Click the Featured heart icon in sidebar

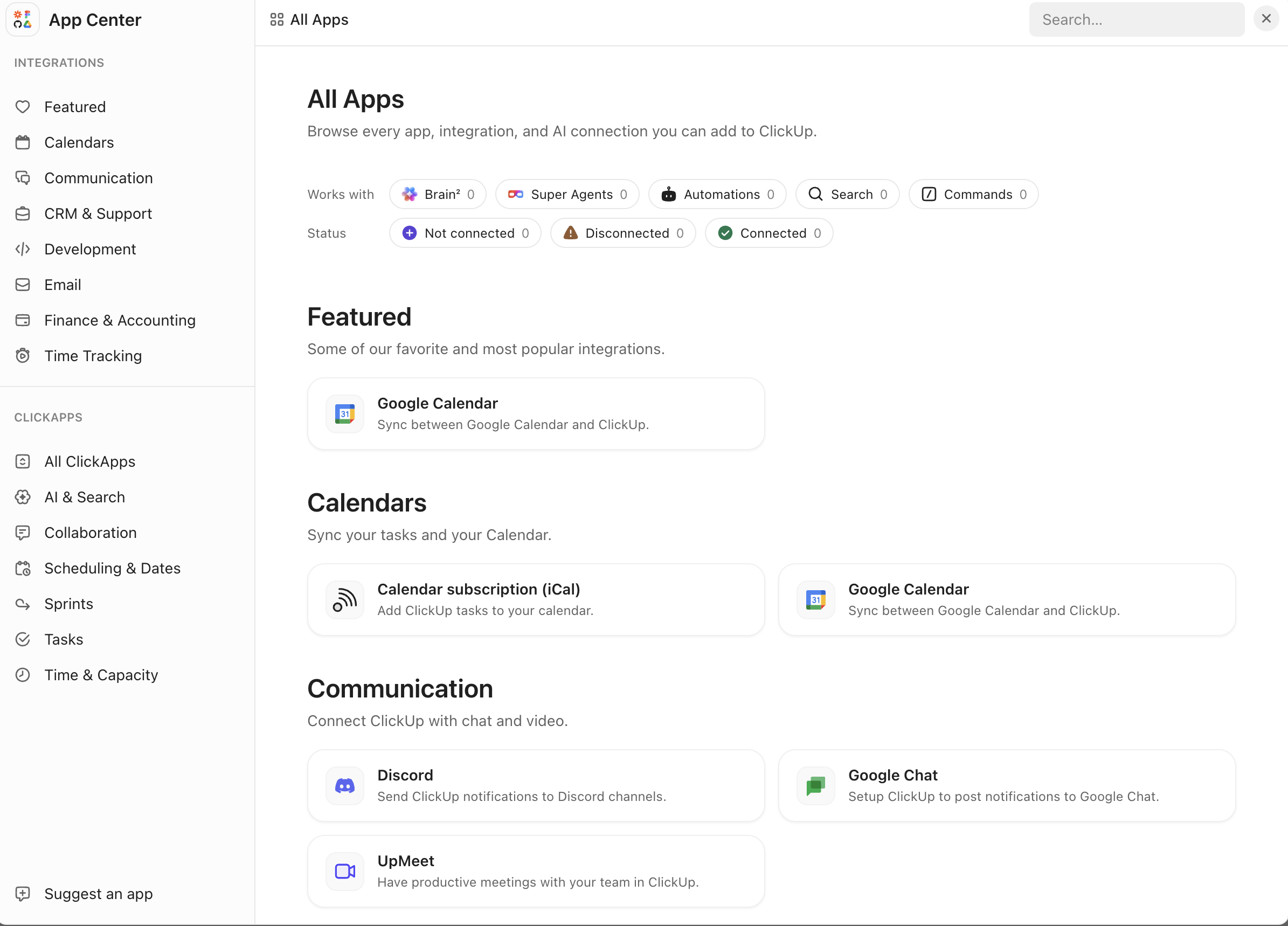tap(23, 107)
